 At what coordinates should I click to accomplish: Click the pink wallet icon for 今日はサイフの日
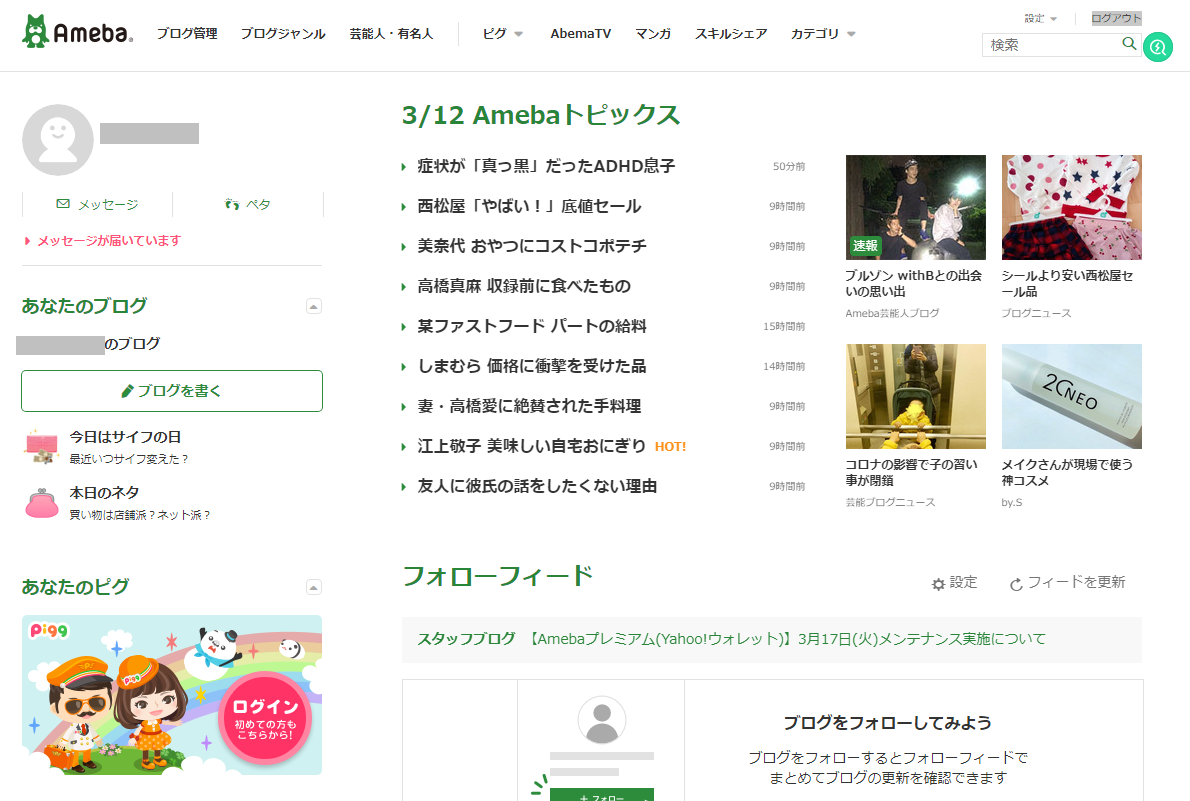click(x=42, y=446)
